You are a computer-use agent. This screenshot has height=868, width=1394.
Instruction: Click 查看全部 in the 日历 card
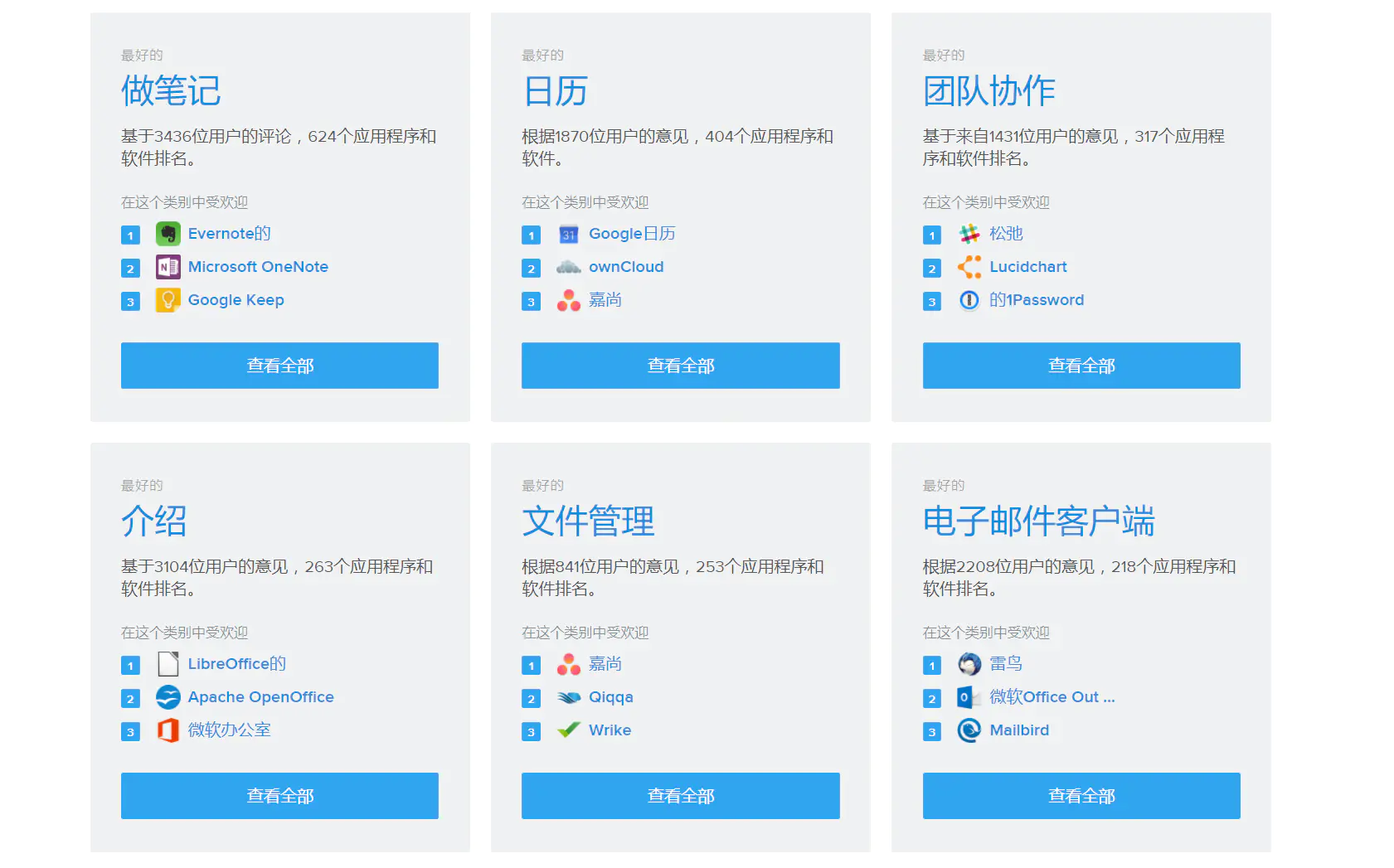(x=681, y=366)
